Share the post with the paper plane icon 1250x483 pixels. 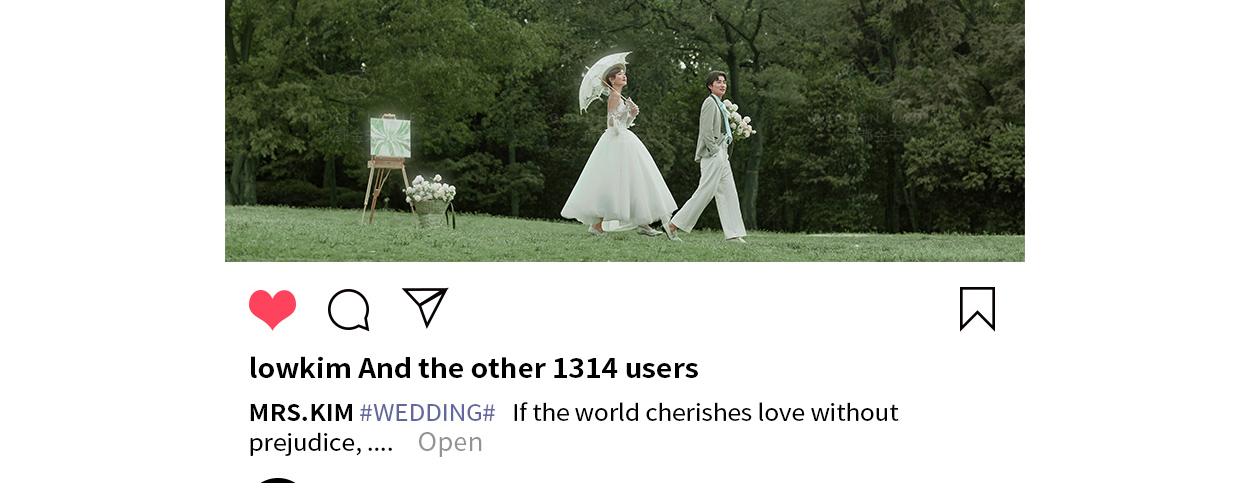(425, 307)
